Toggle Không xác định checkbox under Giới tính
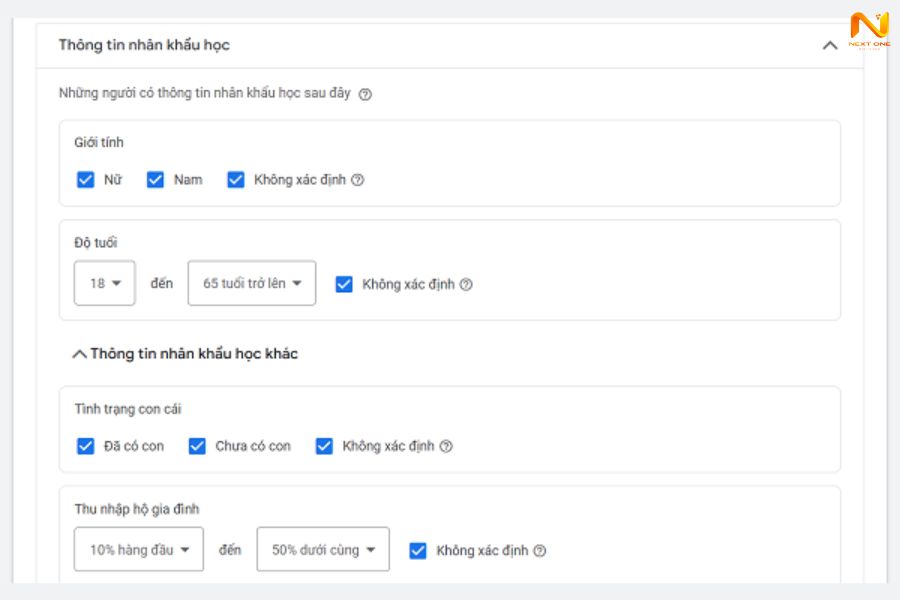The image size is (900, 600). tap(236, 180)
